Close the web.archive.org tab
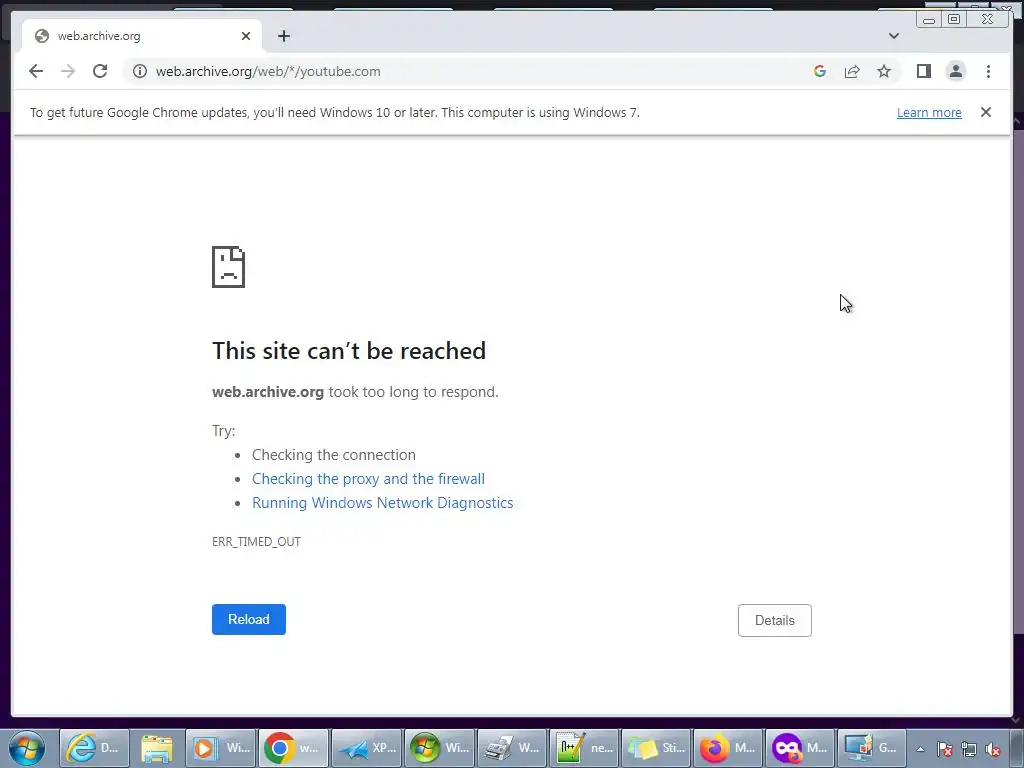The image size is (1024, 768). click(x=246, y=36)
